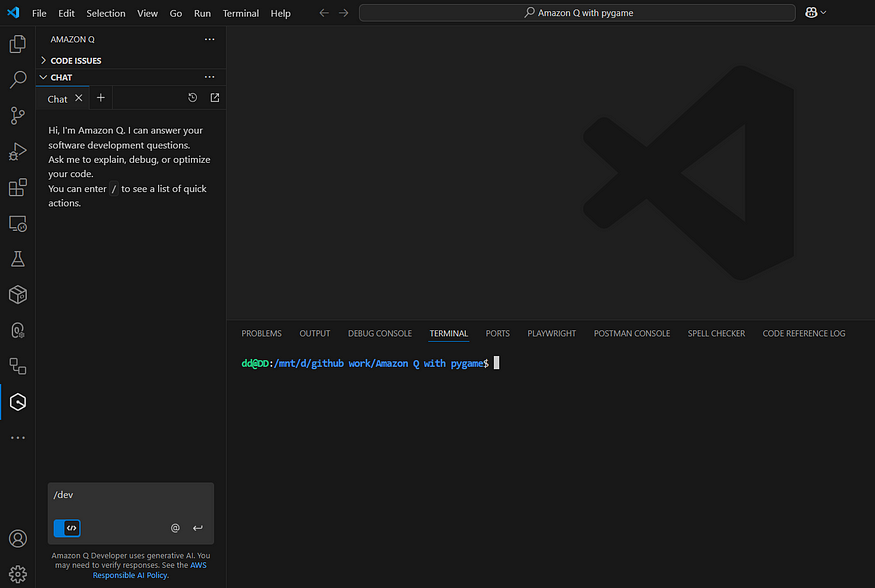Image resolution: width=875 pixels, height=588 pixels.
Task: Switch to the PLAYWRIGHT tab
Action: coord(551,333)
